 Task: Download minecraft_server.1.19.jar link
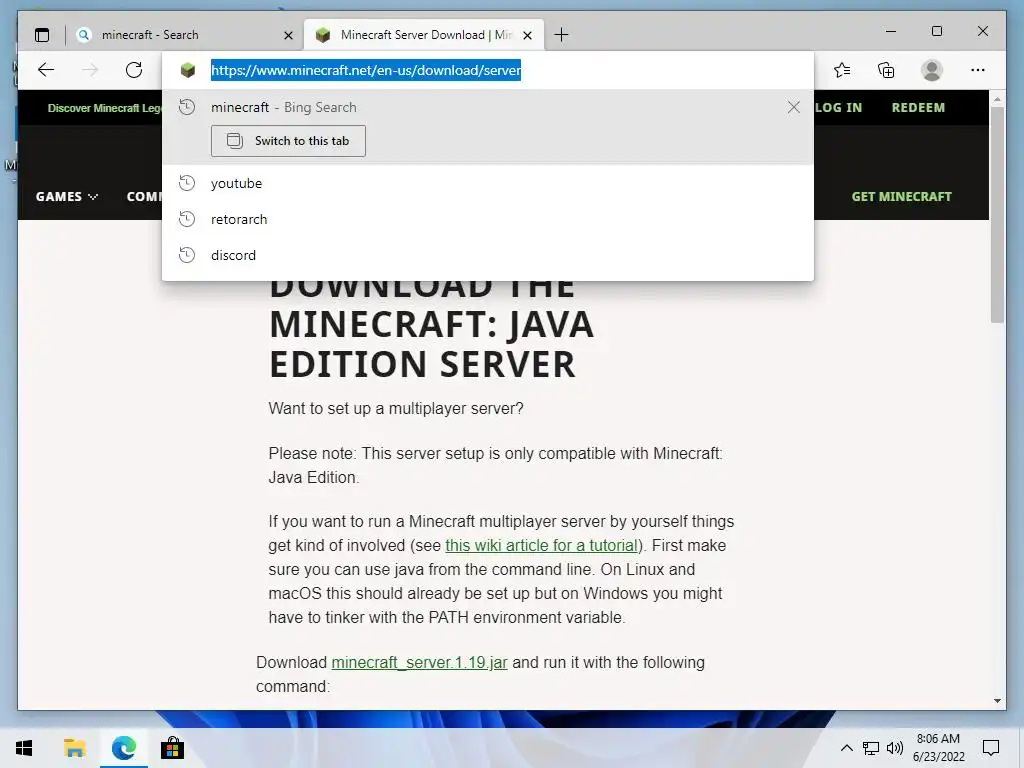click(419, 662)
